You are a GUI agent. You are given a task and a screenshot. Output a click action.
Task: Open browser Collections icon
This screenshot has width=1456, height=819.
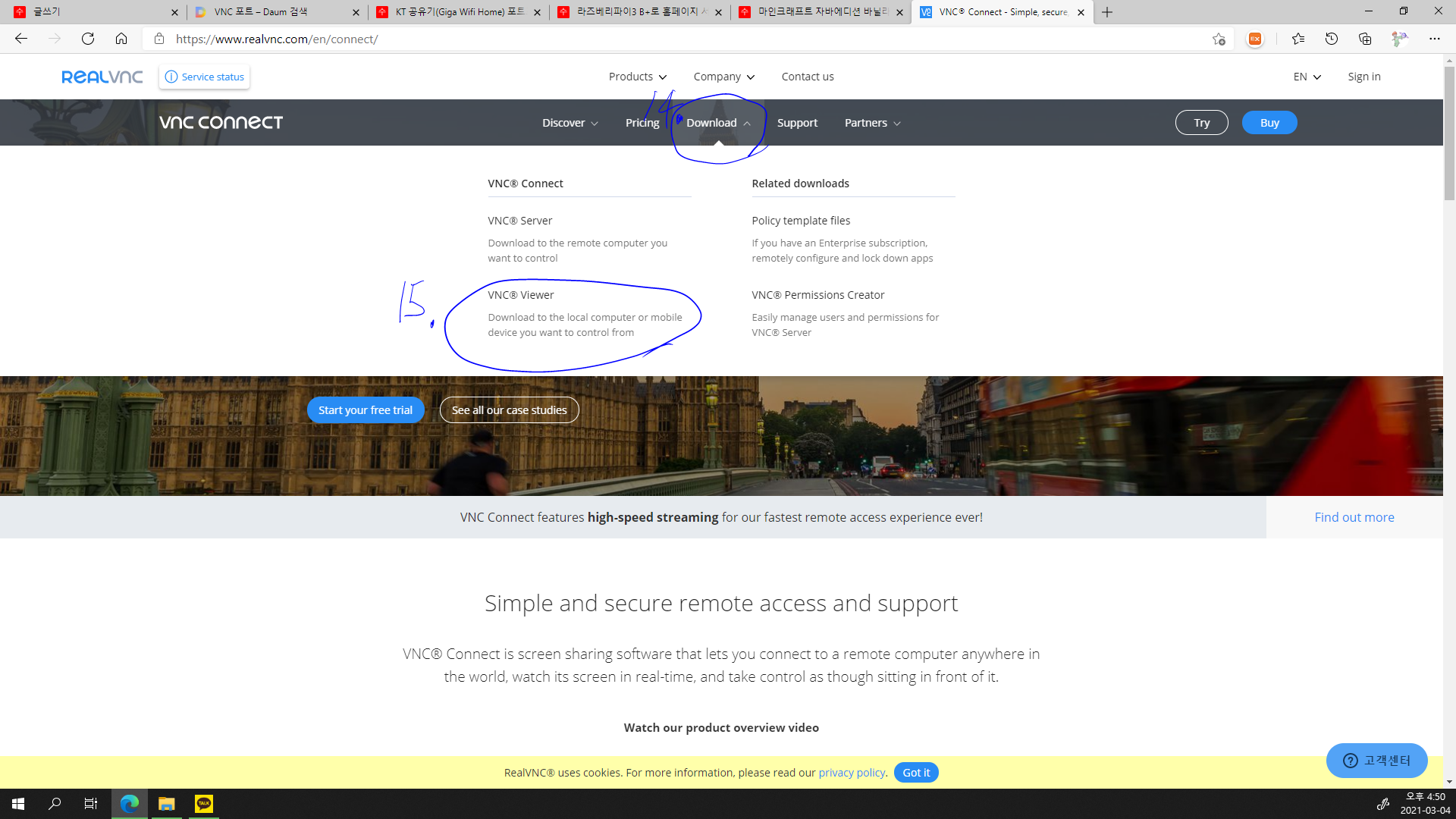click(x=1365, y=39)
